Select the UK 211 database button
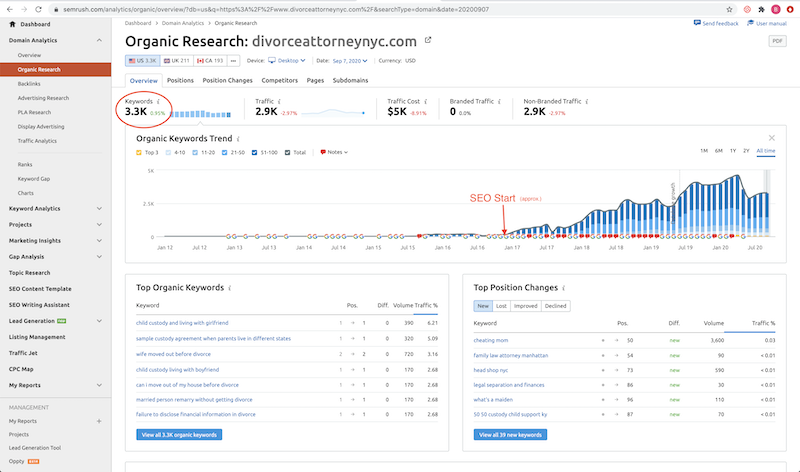This screenshot has width=800, height=472. [177, 61]
